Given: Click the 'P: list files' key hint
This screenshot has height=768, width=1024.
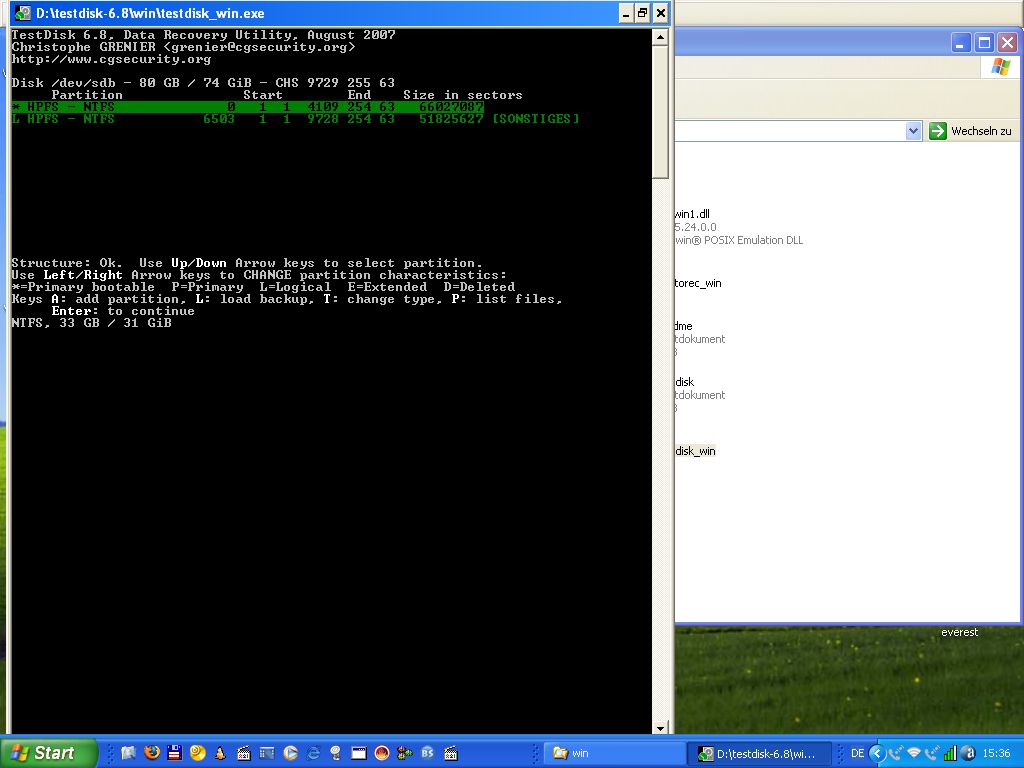Looking at the screenshot, I should 507,299.
